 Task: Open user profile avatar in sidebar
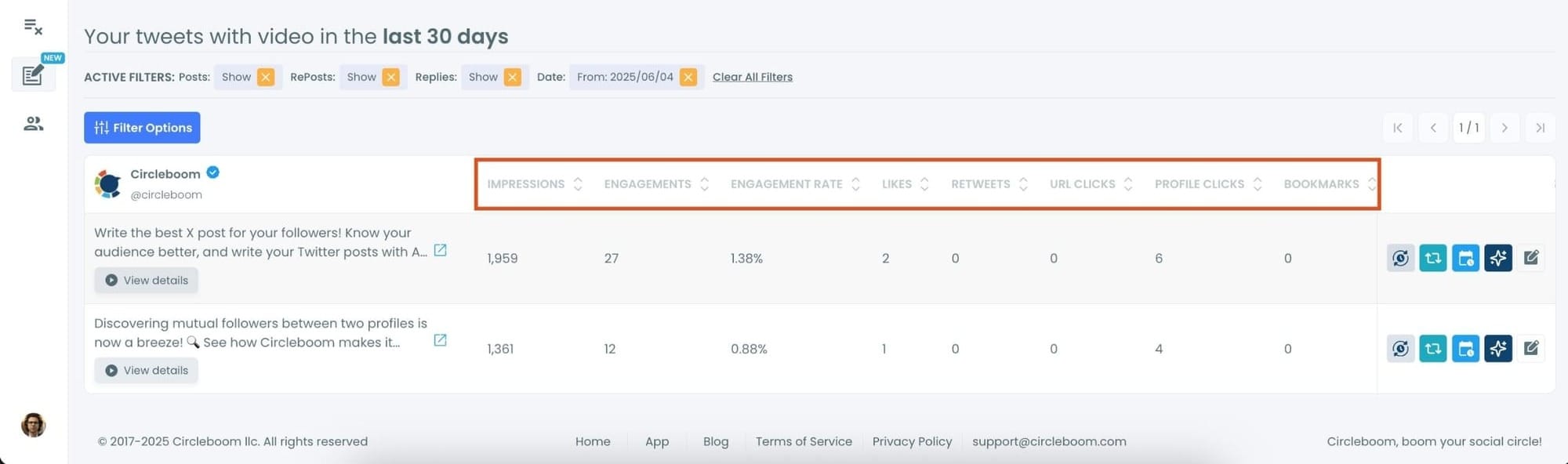click(x=33, y=425)
